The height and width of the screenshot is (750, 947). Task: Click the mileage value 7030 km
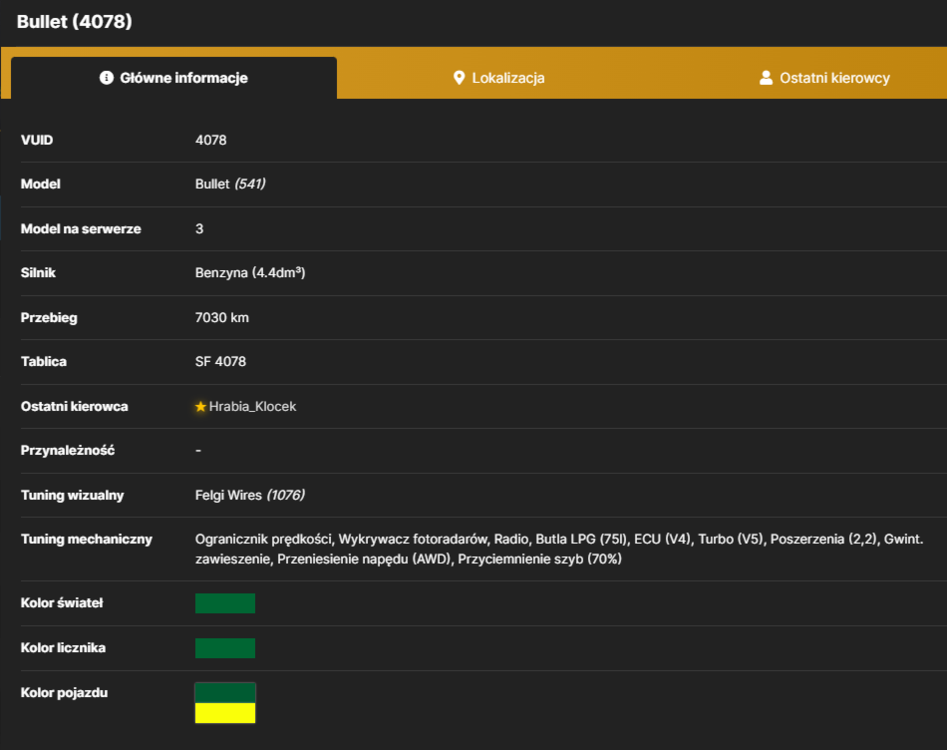click(222, 318)
